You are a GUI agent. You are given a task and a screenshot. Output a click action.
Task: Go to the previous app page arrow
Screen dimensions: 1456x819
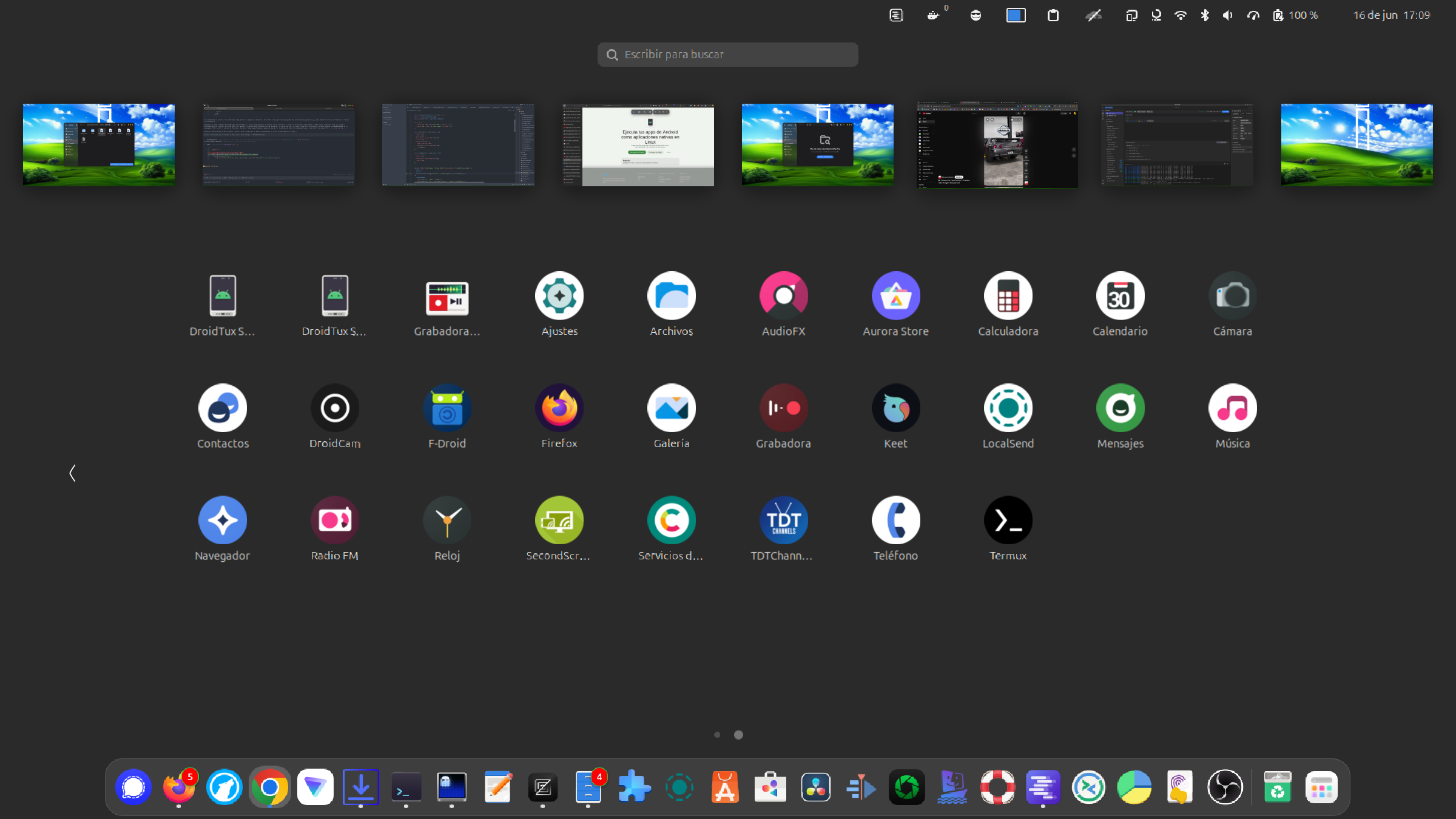point(73,473)
